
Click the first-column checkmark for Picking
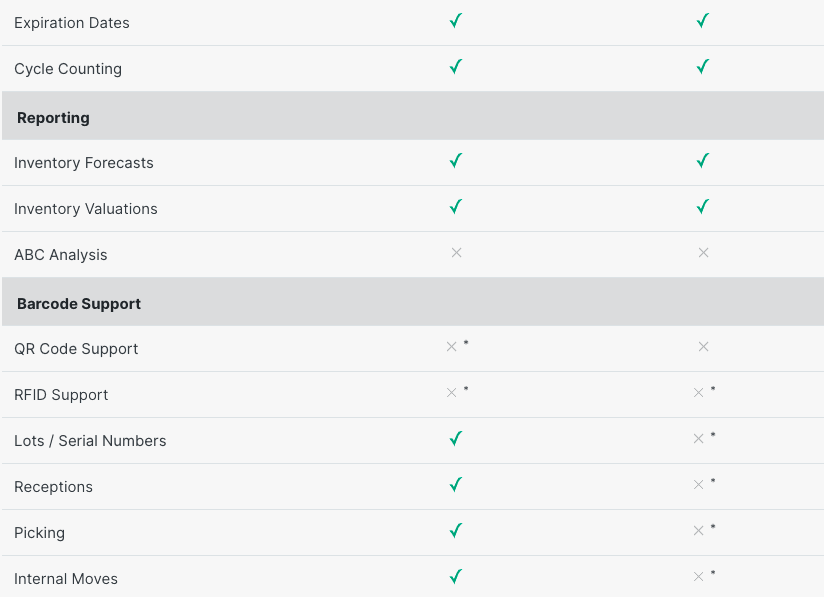point(456,531)
